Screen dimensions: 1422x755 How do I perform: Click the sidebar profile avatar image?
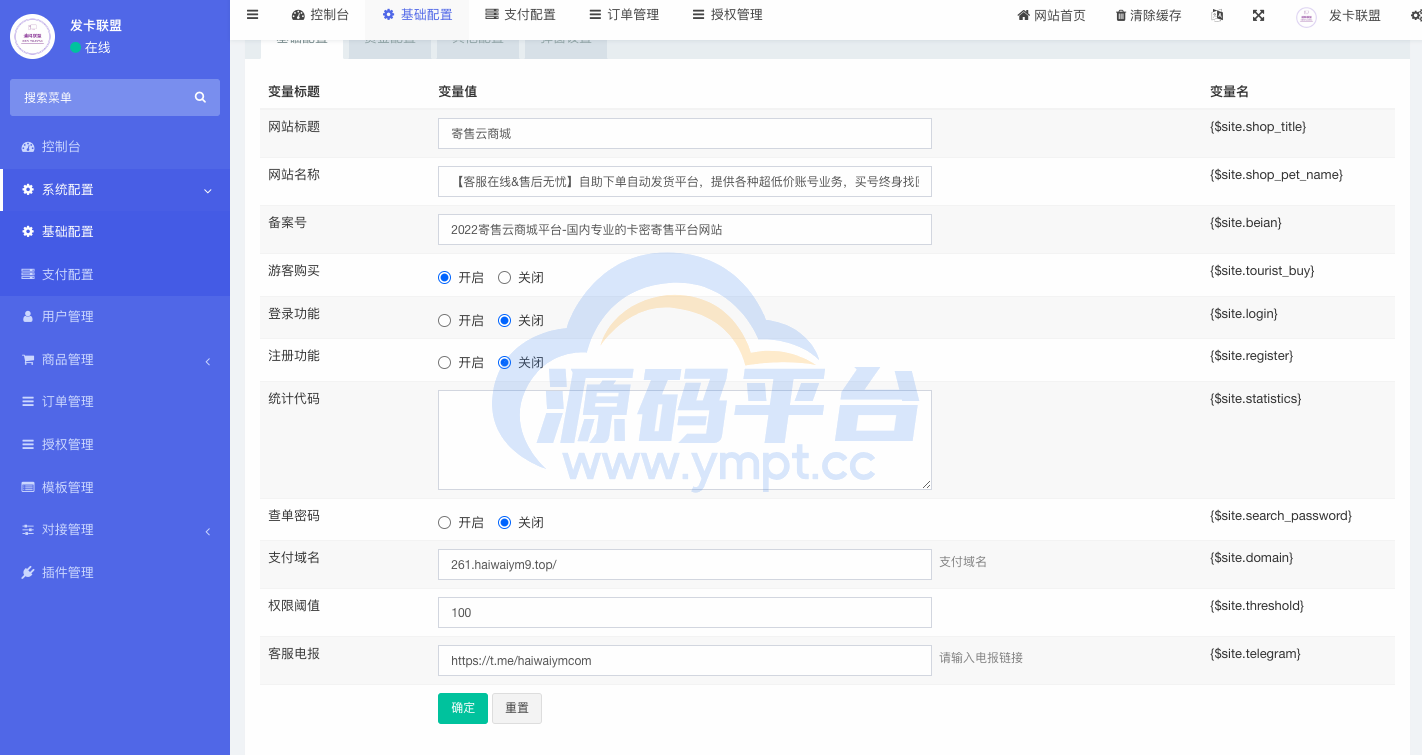point(32,36)
